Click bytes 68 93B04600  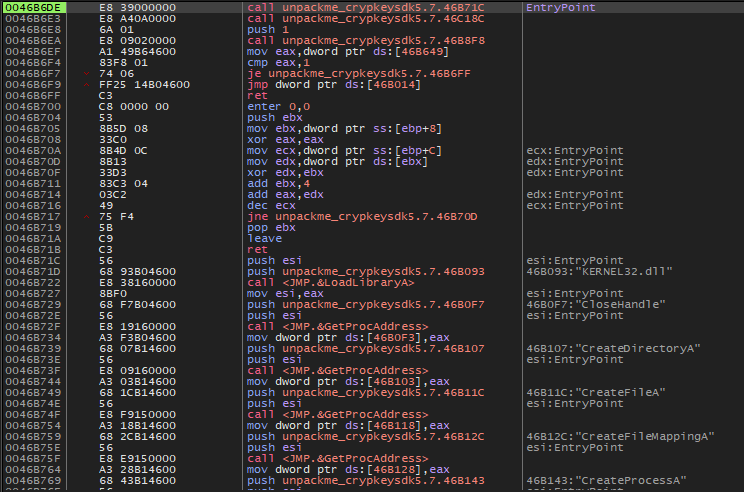[x=138, y=271]
